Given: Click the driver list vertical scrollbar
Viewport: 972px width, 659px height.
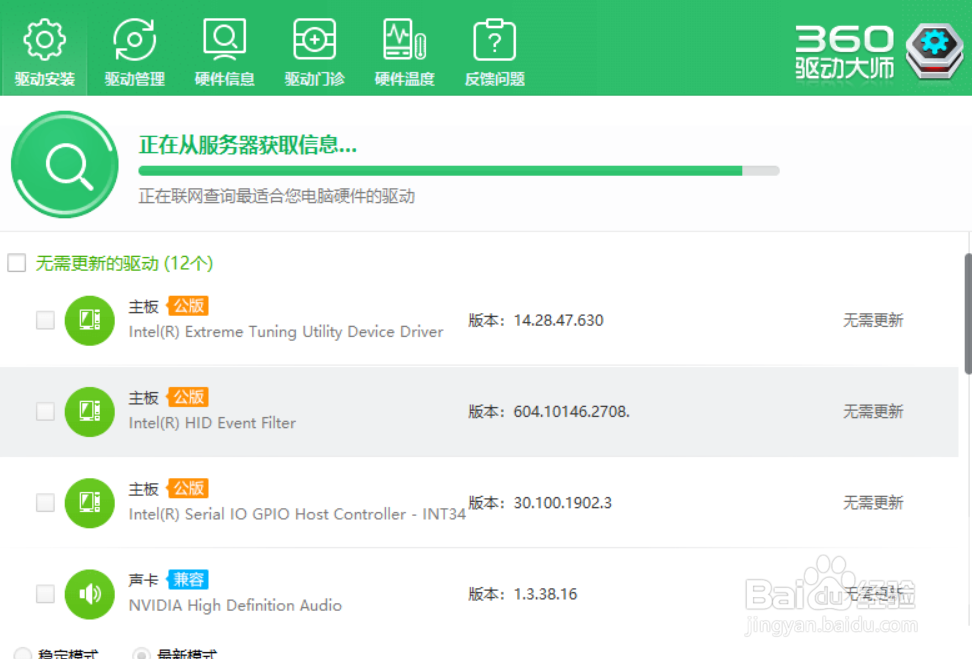Looking at the screenshot, I should [x=968, y=313].
